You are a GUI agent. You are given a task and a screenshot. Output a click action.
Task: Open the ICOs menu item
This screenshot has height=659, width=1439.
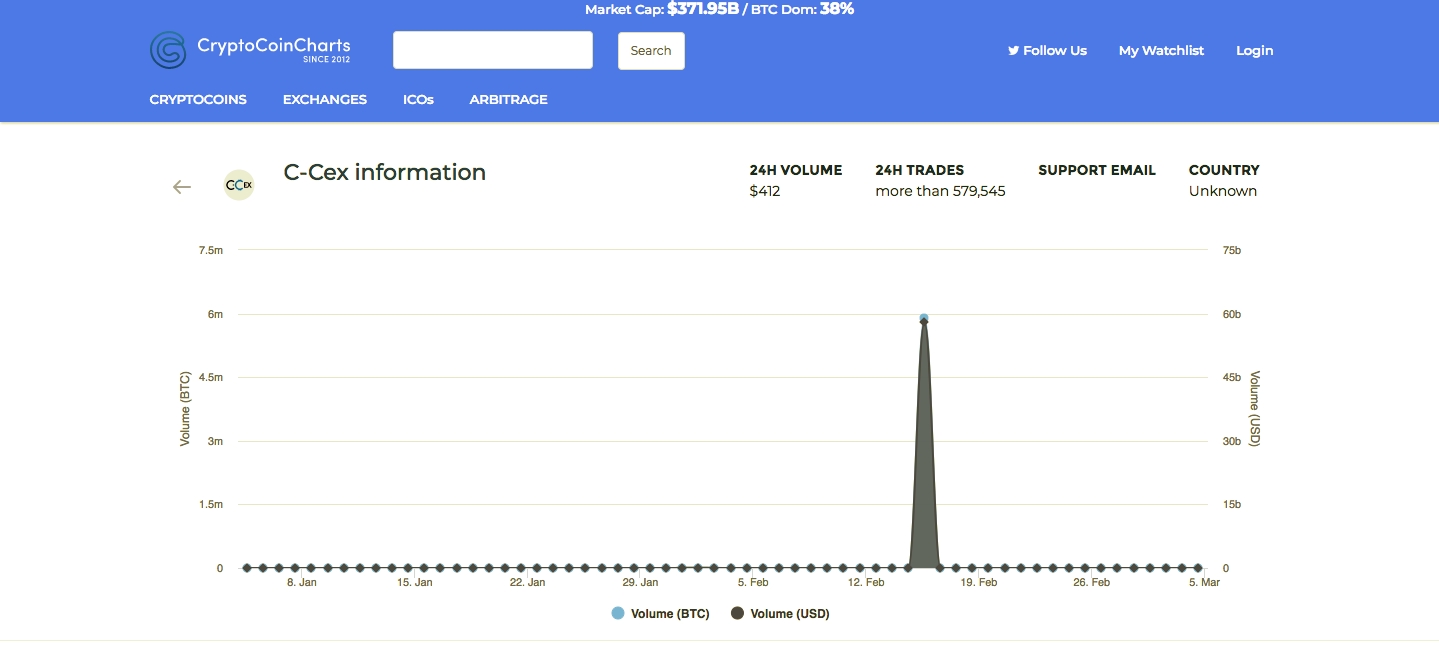pyautogui.click(x=418, y=99)
